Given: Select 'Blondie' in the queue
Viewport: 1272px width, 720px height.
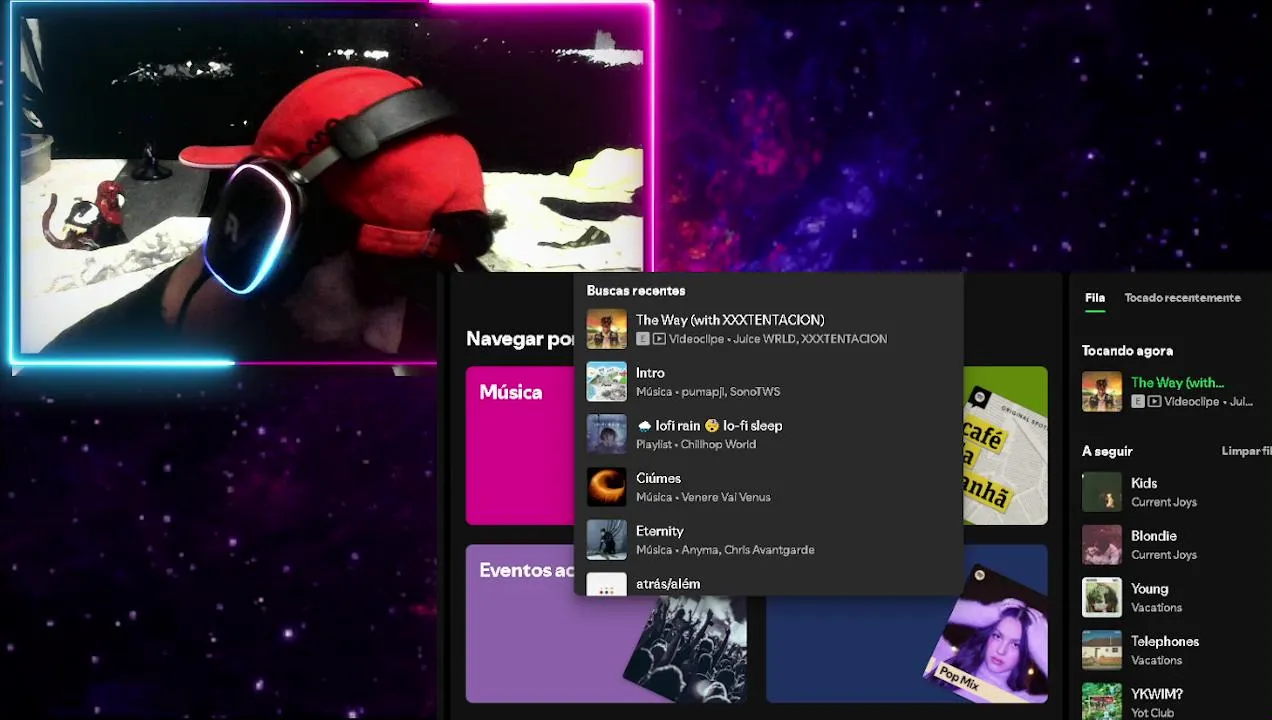Looking at the screenshot, I should [x=1172, y=545].
